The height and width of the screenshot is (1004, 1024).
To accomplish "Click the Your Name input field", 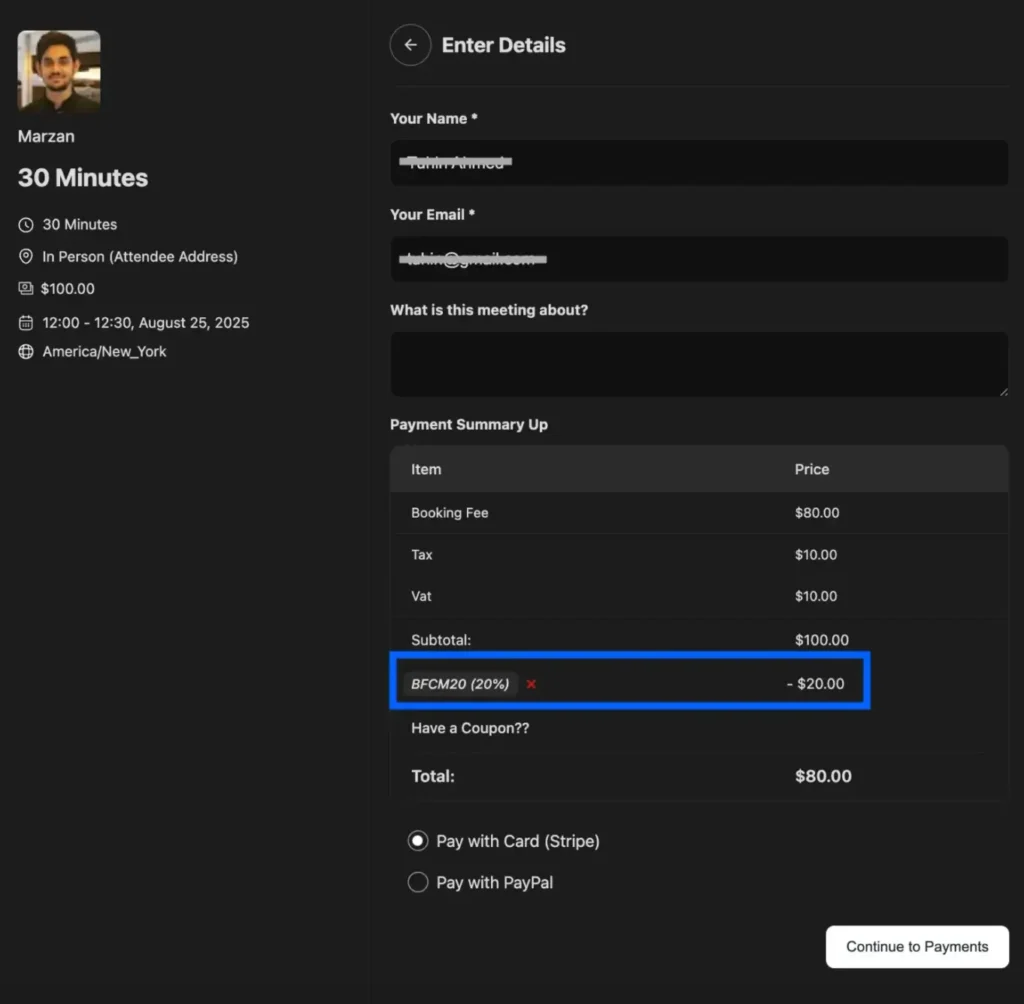I will (x=698, y=162).
